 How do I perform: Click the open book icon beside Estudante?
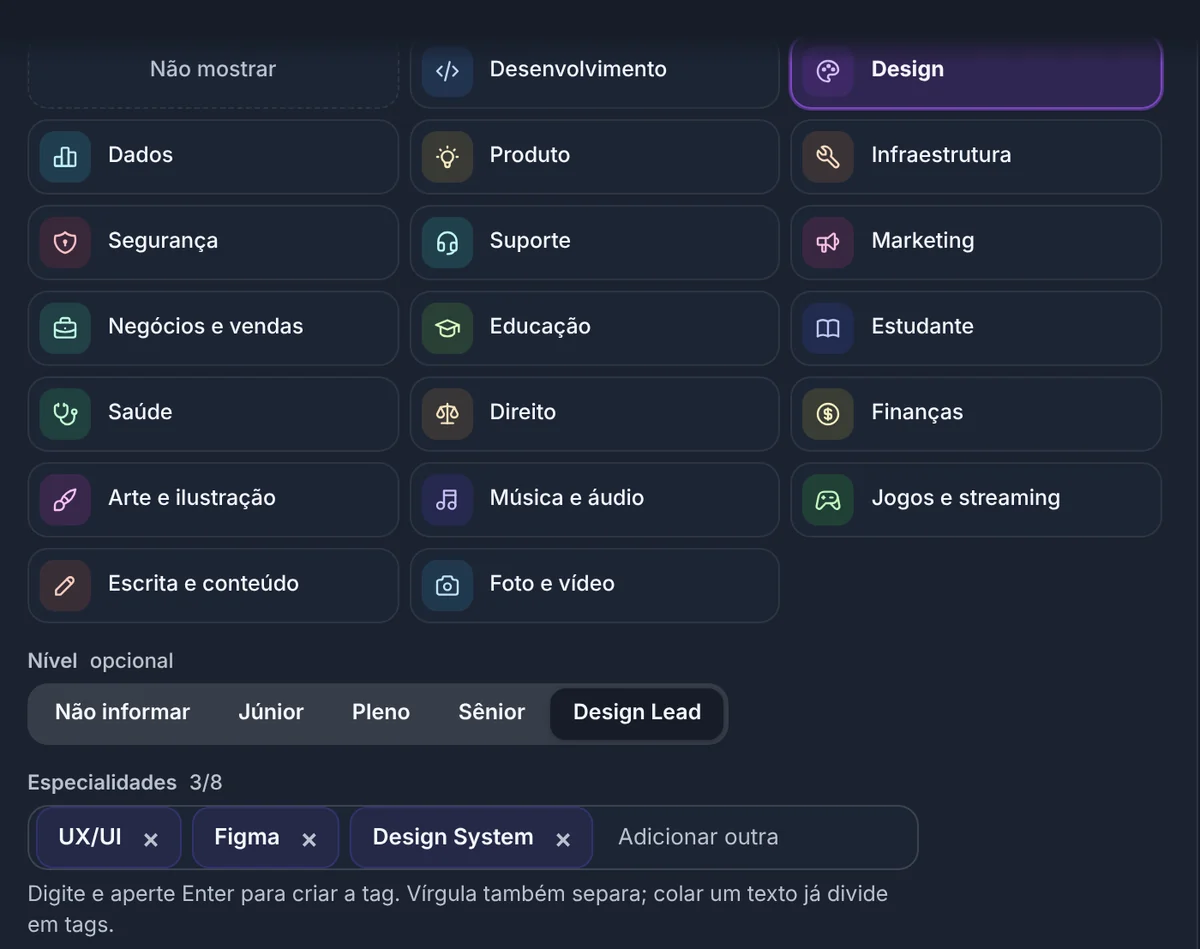(828, 328)
